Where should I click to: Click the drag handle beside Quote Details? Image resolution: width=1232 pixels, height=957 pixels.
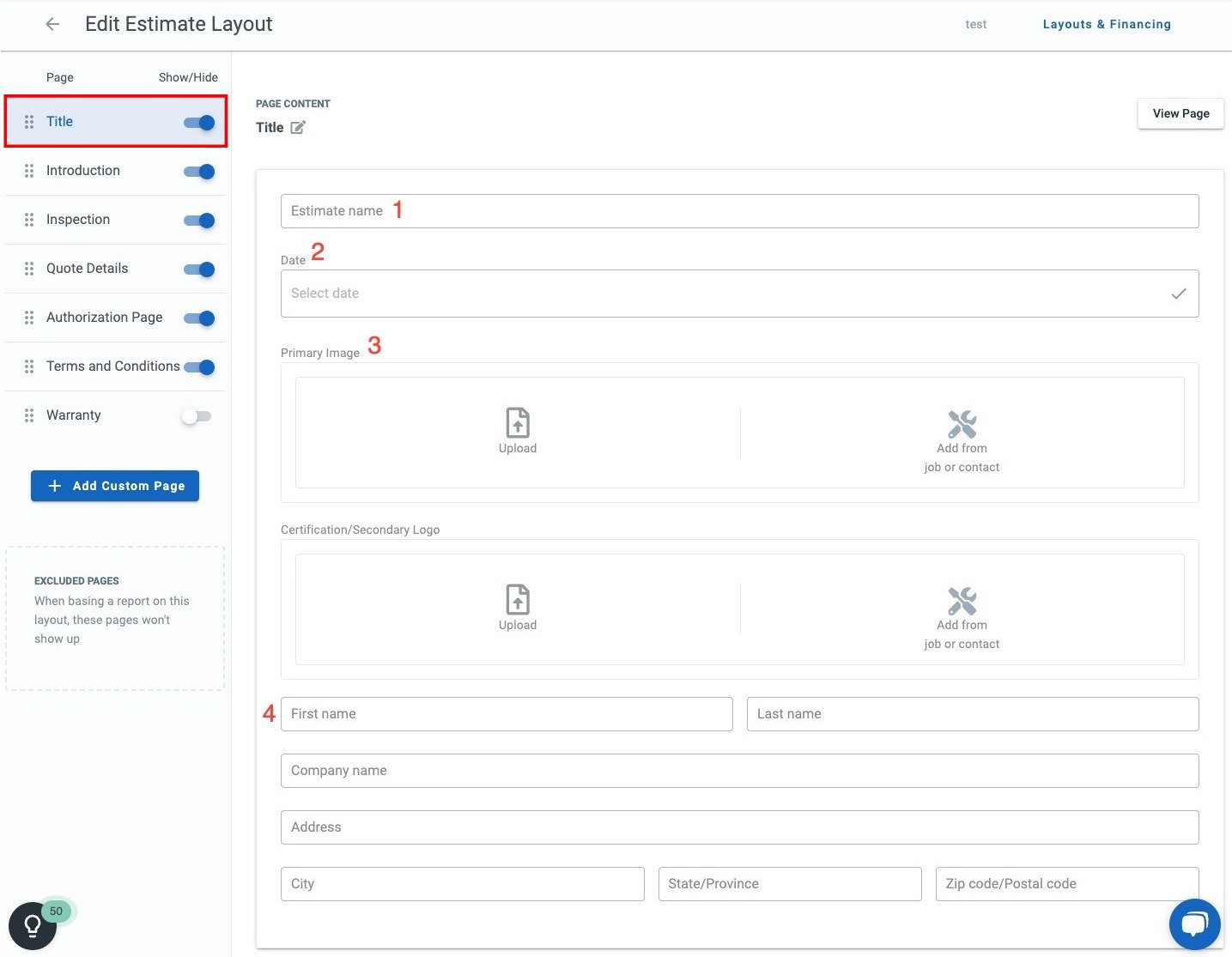pos(28,269)
